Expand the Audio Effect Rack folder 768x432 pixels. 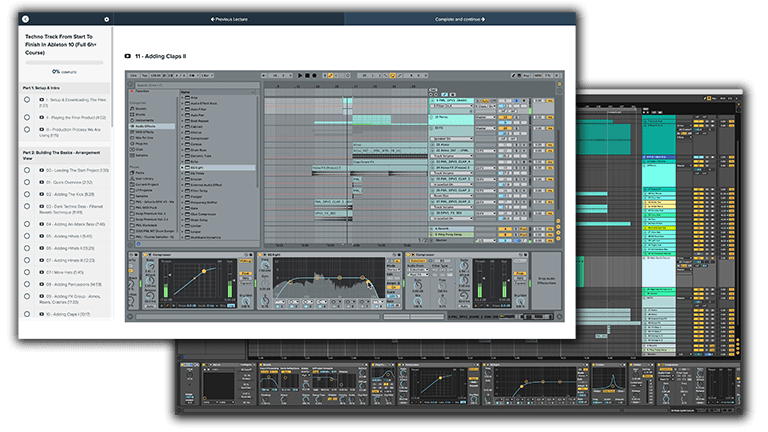182,103
